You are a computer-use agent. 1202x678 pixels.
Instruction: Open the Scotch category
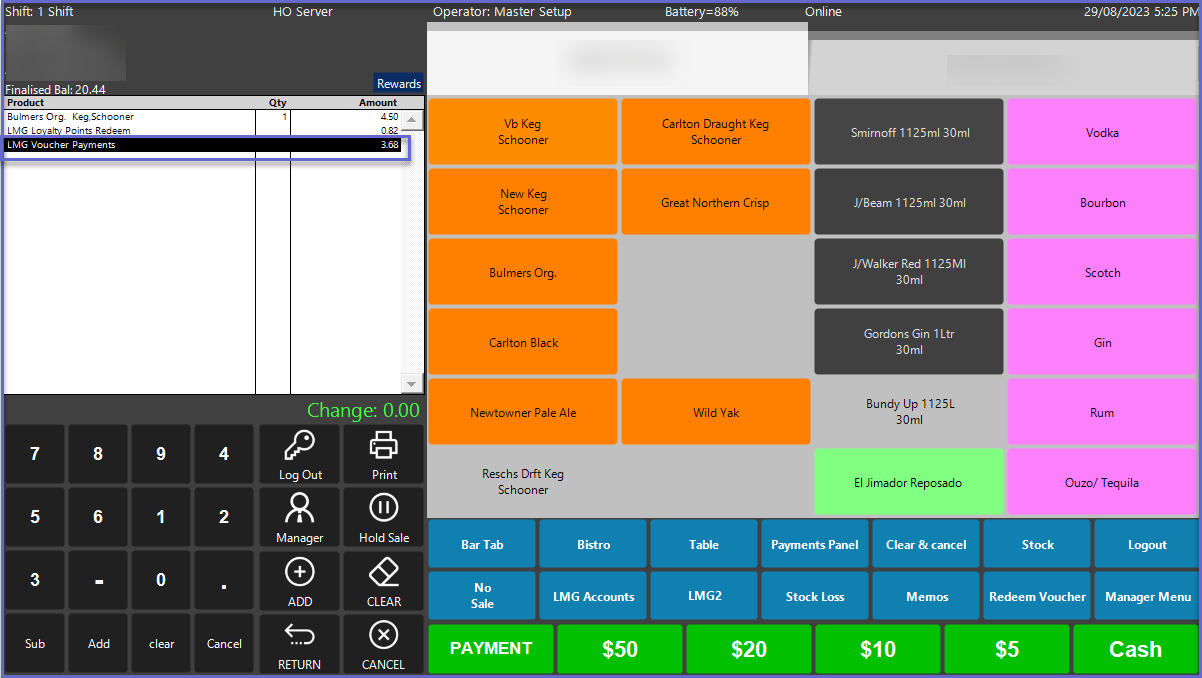click(x=1102, y=272)
